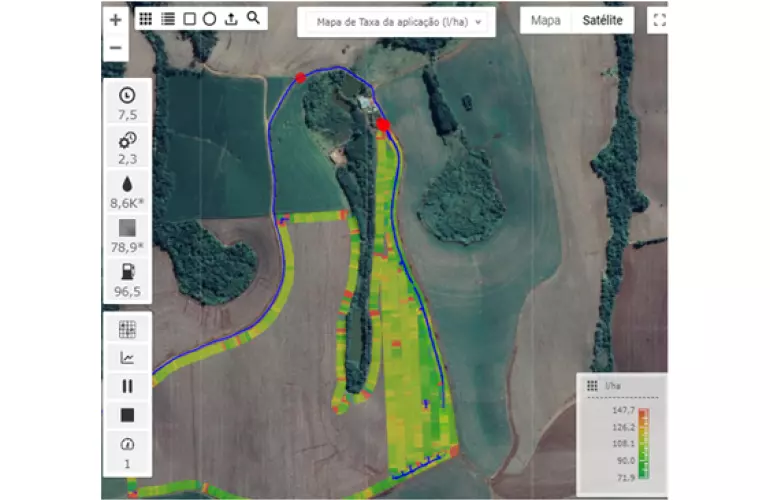Choose the rectangle selection tool
Image resolution: width=770 pixels, height=500 pixels.
pyautogui.click(x=189, y=18)
